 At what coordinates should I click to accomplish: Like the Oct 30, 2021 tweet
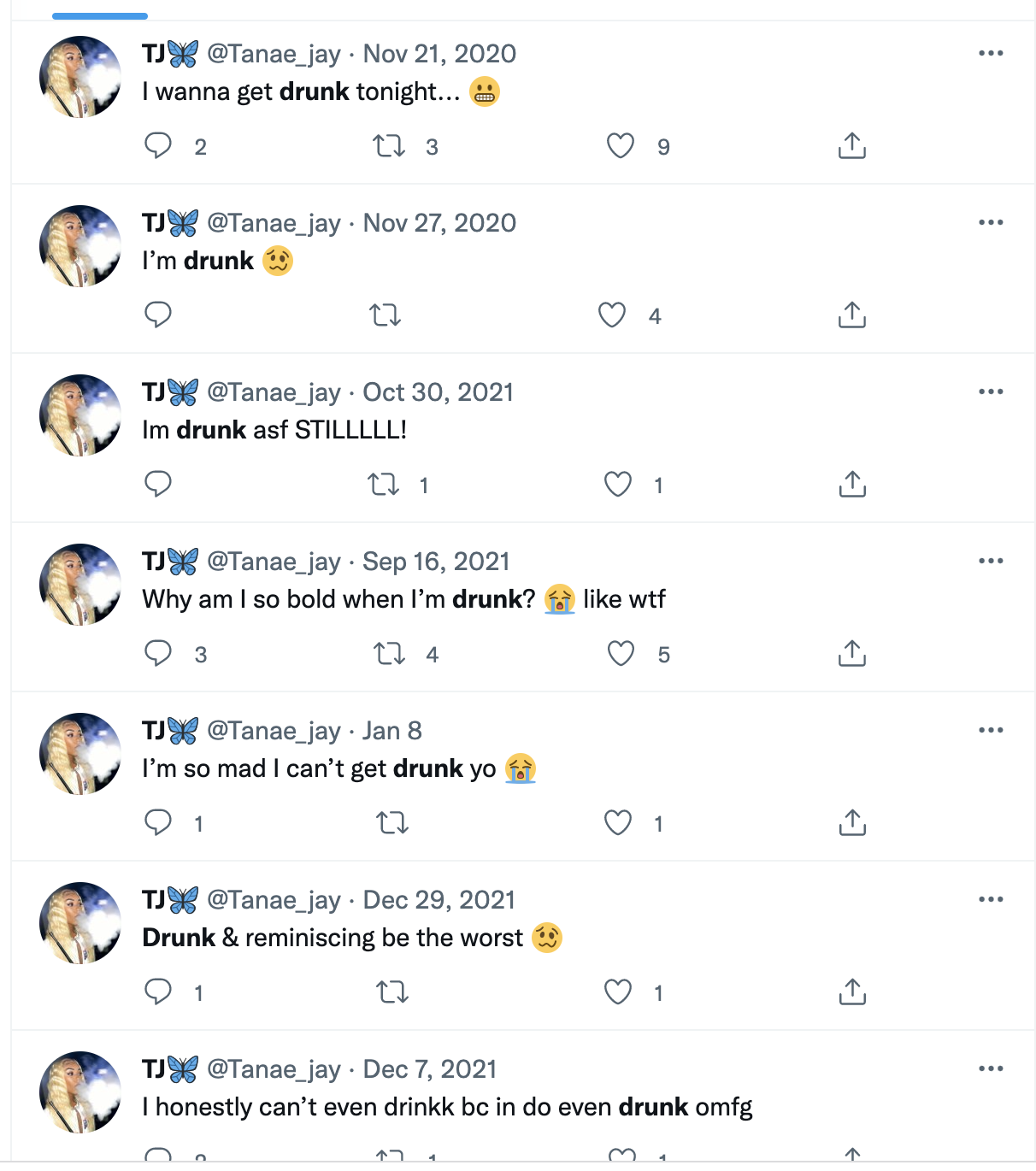coord(618,485)
